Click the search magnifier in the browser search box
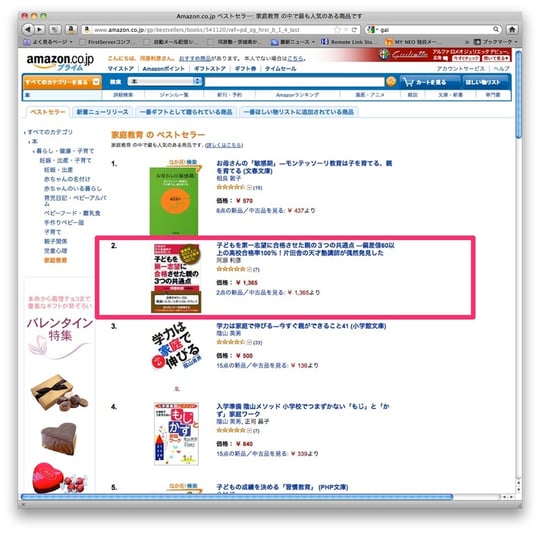Screen dimensions: 540x533 tap(496, 30)
